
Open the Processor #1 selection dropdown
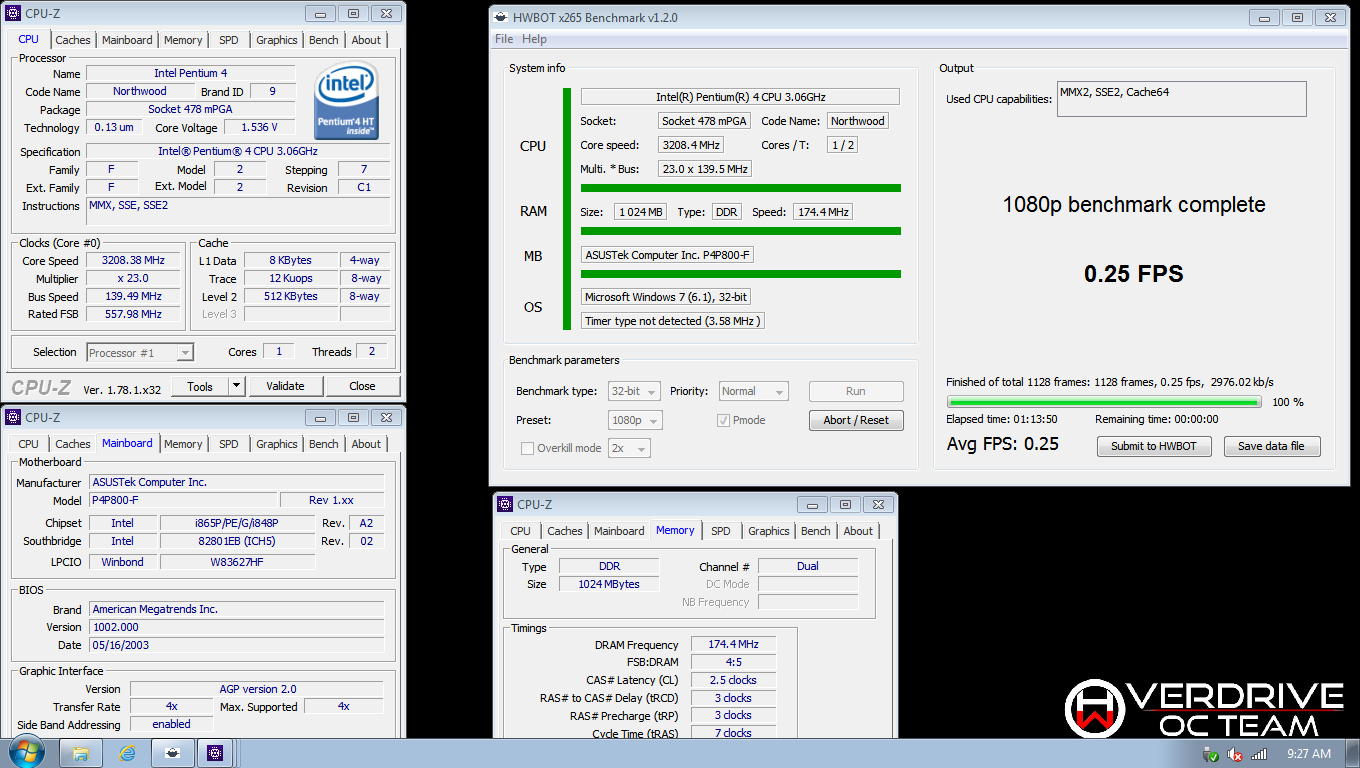pyautogui.click(x=140, y=352)
